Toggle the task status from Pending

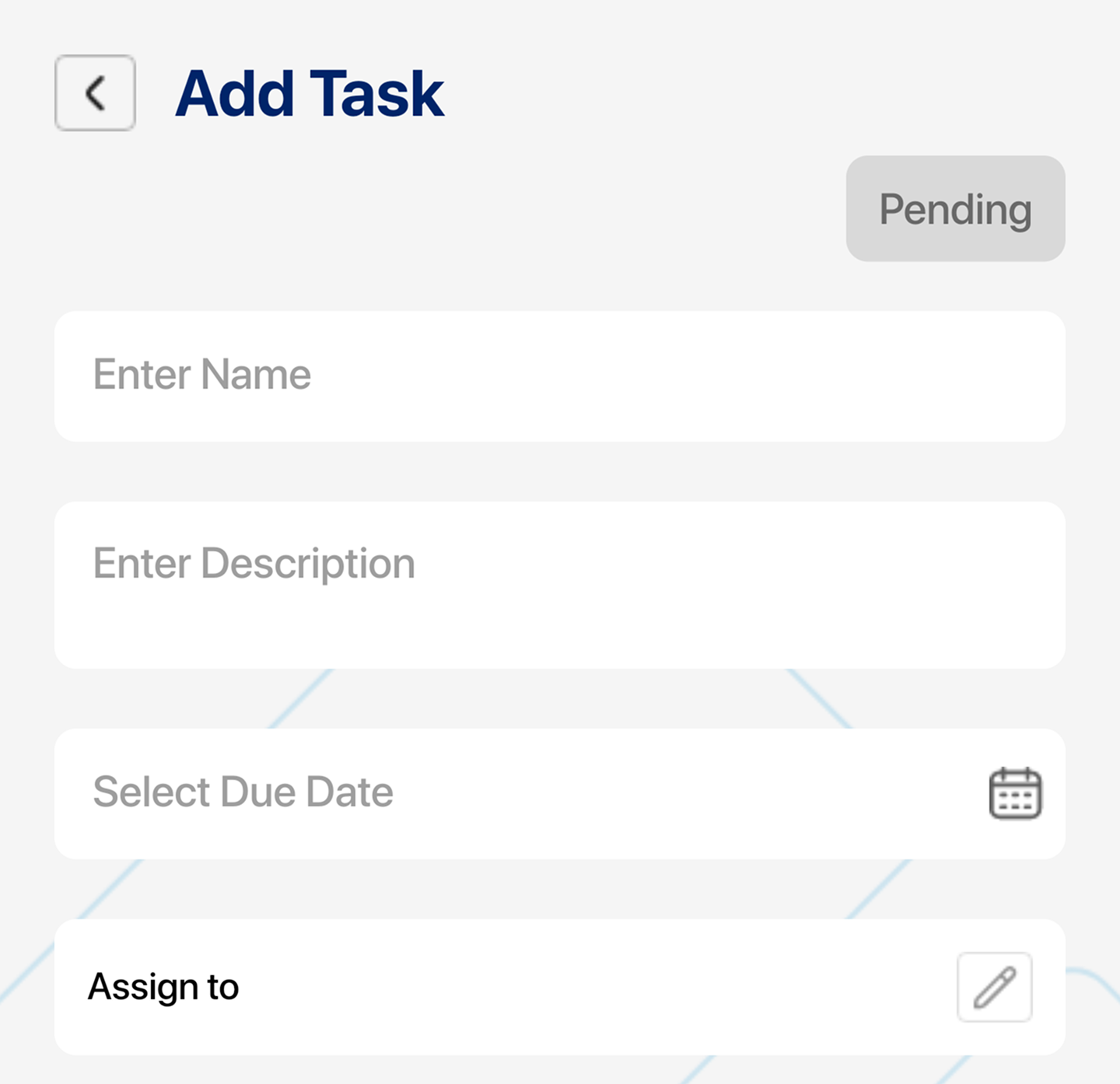(955, 208)
